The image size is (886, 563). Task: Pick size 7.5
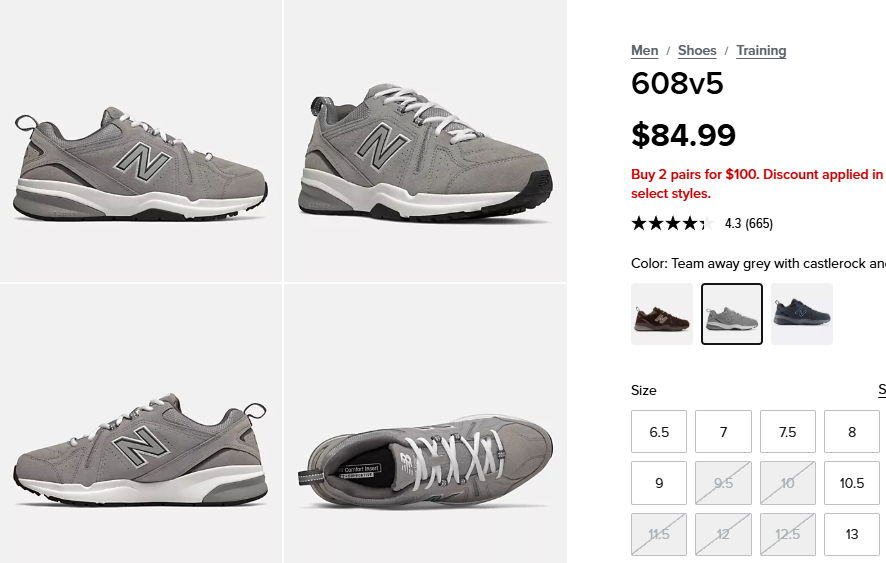click(x=788, y=432)
